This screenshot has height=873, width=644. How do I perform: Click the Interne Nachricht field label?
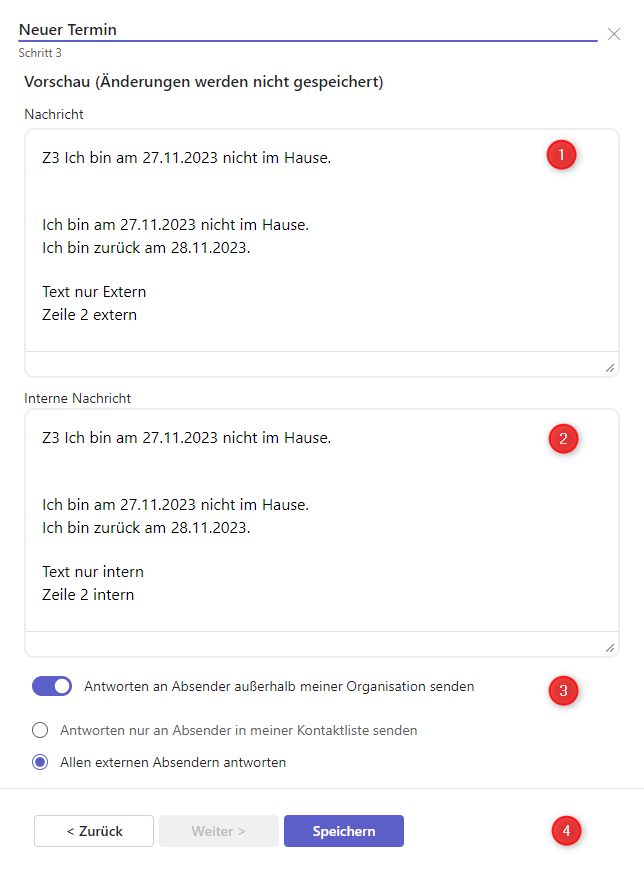point(78,397)
